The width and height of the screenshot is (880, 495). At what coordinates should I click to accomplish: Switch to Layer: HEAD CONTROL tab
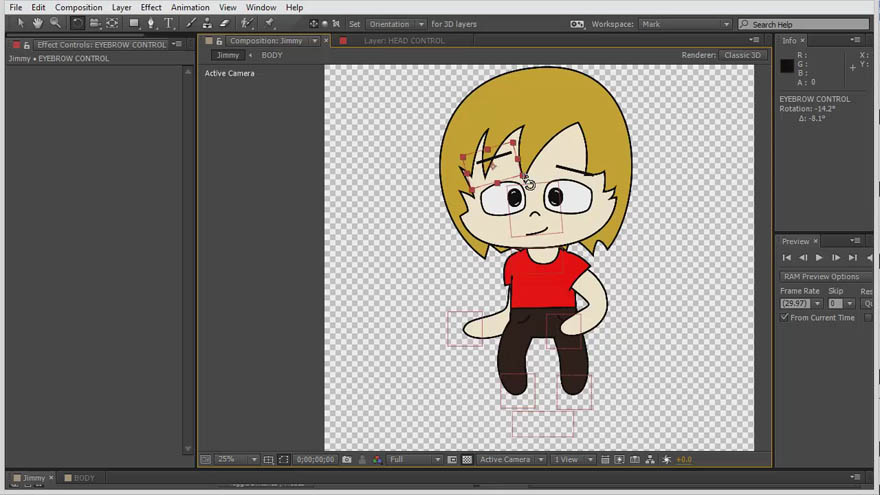point(404,41)
